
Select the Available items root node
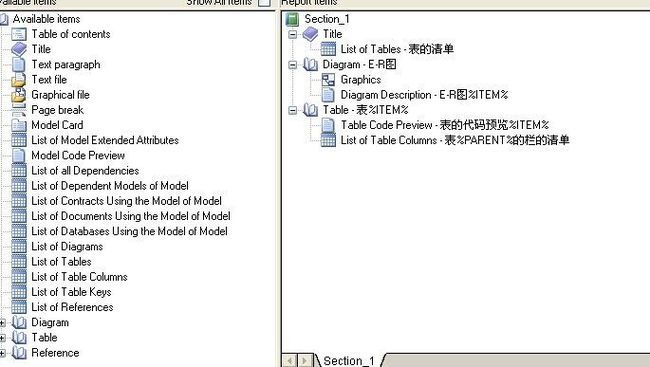[46, 19]
